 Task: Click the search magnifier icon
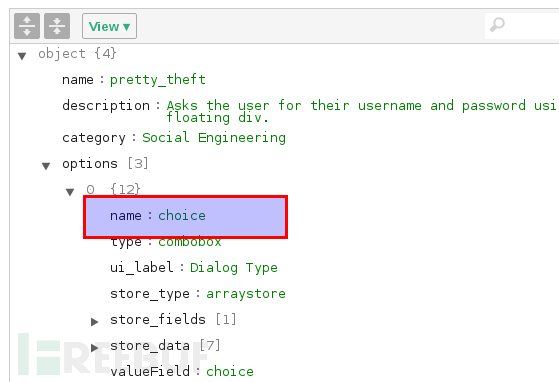[497, 25]
